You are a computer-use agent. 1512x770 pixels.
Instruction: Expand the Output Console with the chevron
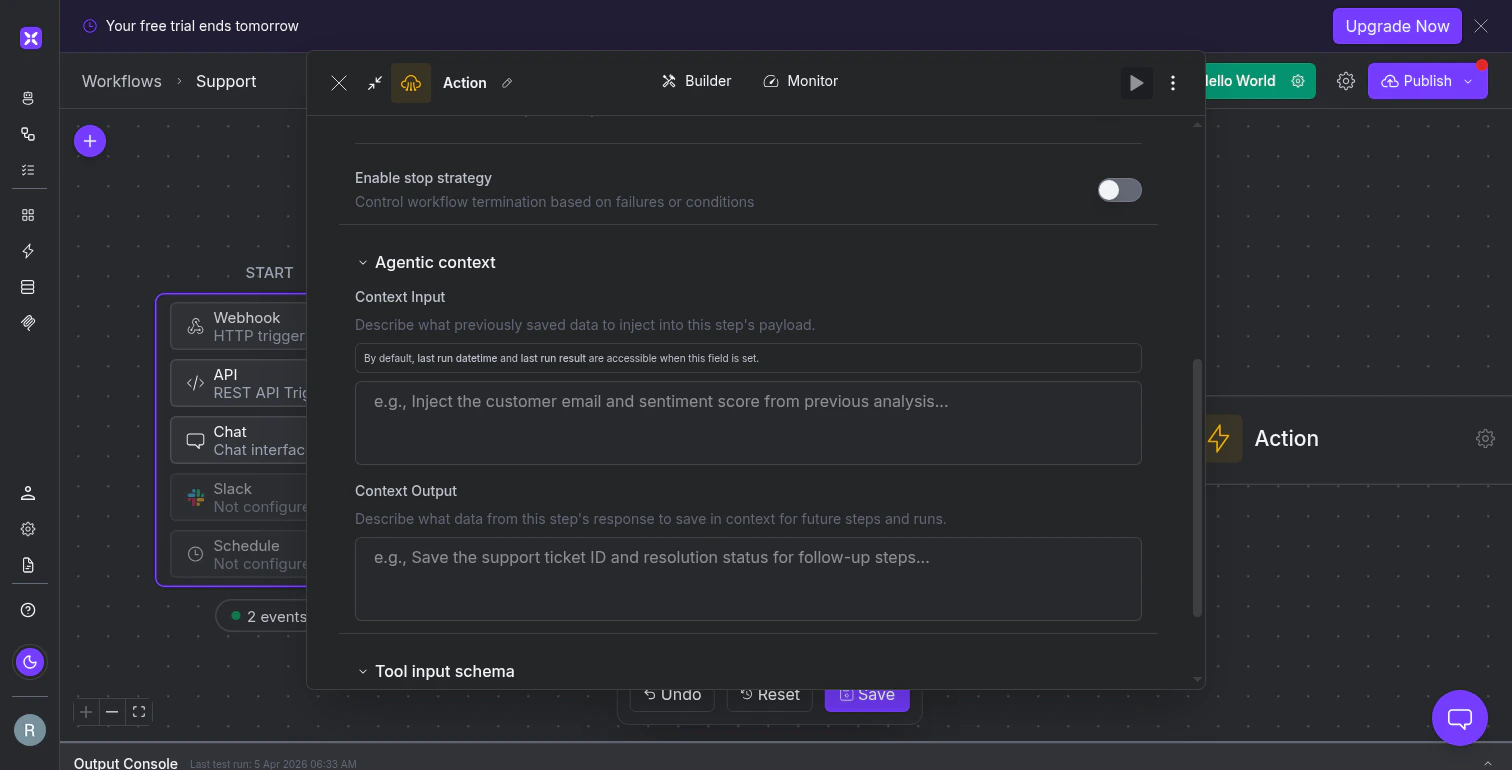[1488, 763]
